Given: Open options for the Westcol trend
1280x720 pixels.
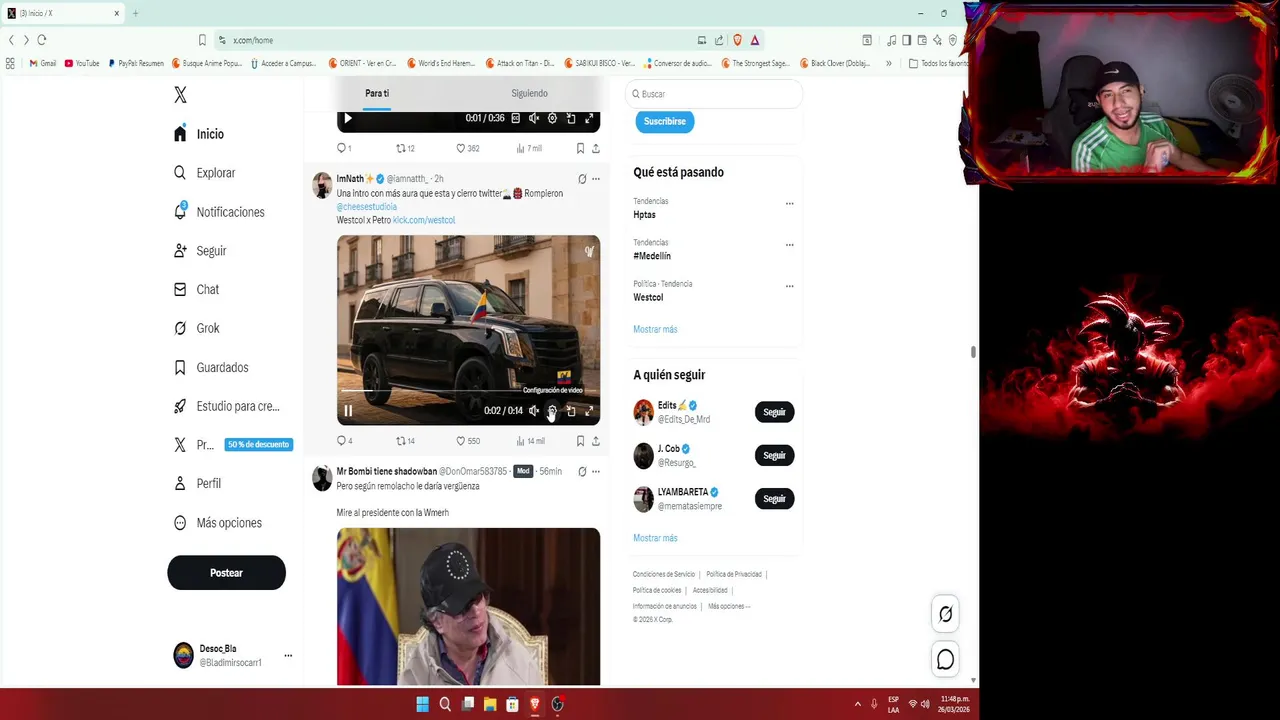Looking at the screenshot, I should click(789, 286).
